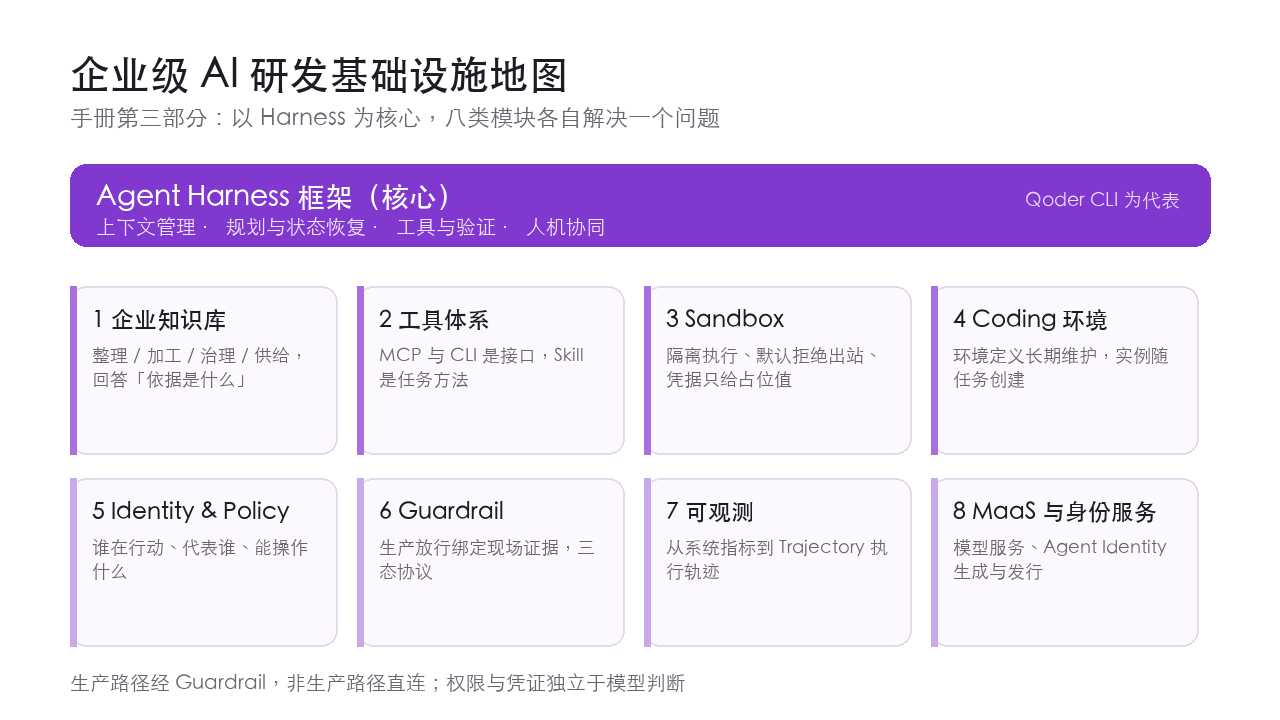Click the 从系统指标到 Trajectory description
The image size is (1280, 720).
(777, 560)
